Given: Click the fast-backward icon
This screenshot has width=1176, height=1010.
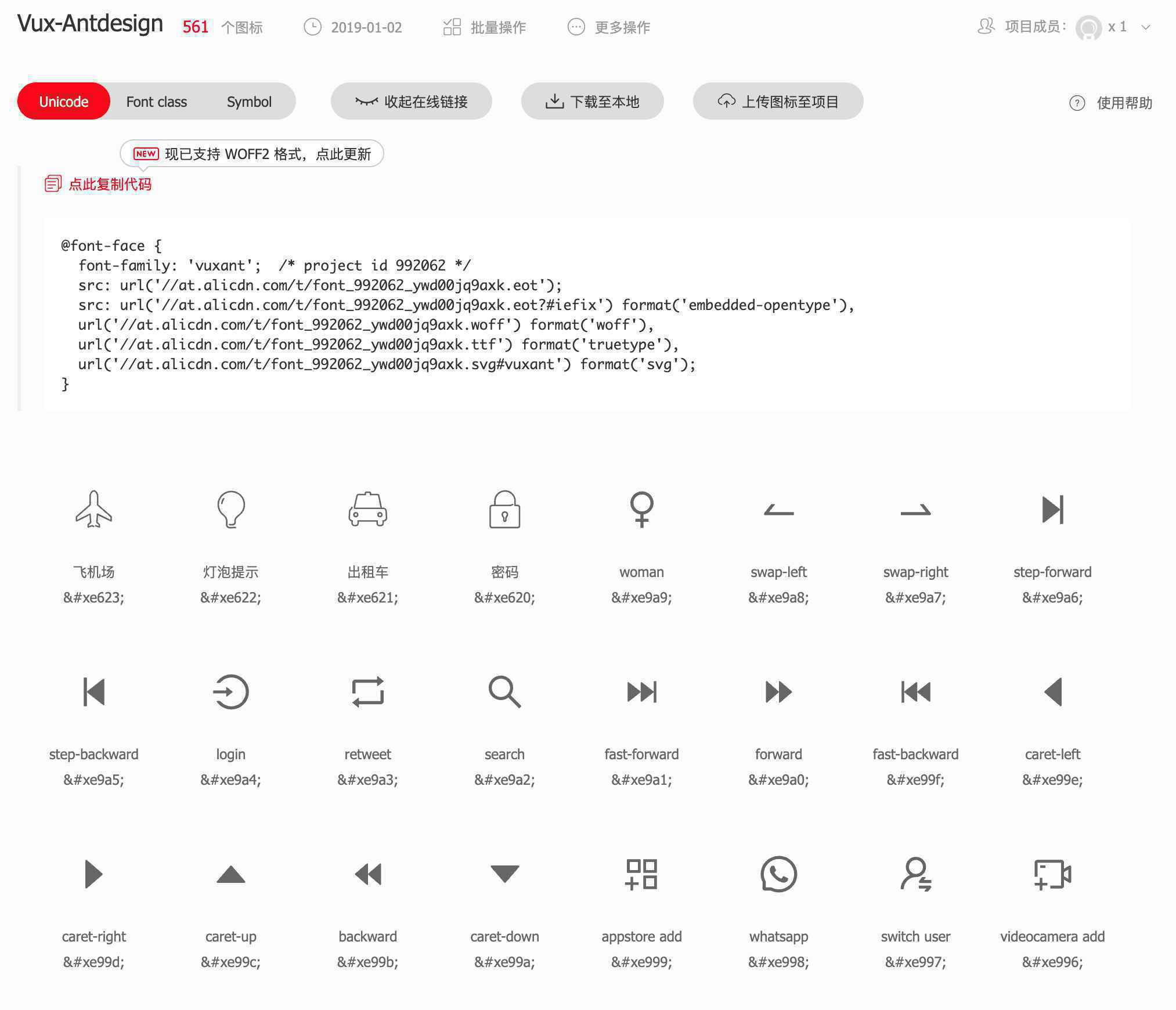Looking at the screenshot, I should click(915, 691).
